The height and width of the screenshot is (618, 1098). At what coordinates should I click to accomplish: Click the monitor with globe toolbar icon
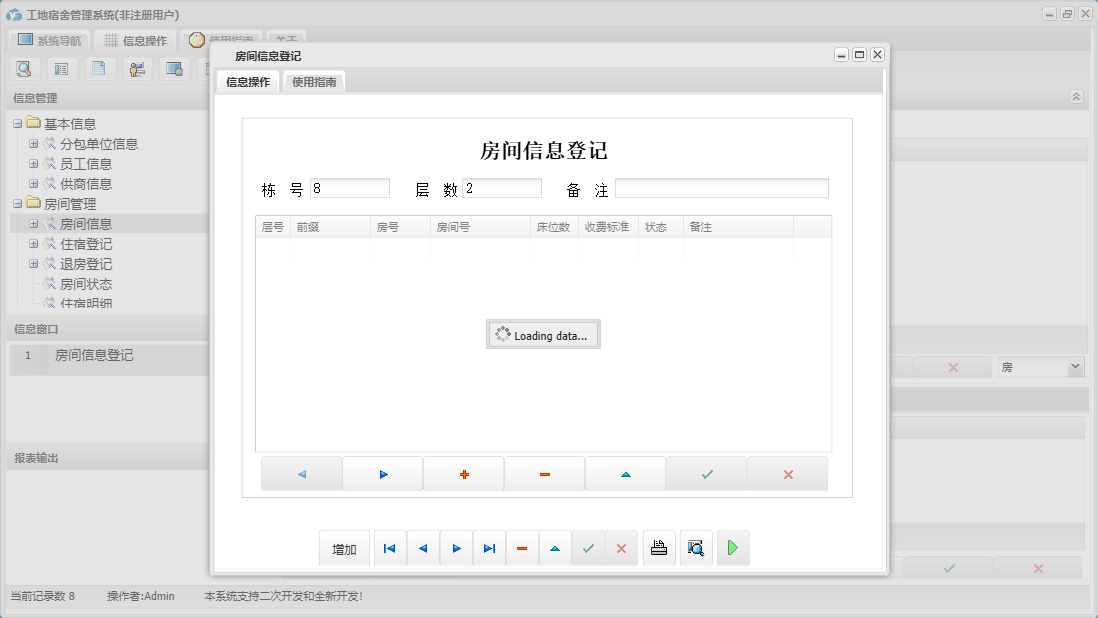[x=176, y=68]
